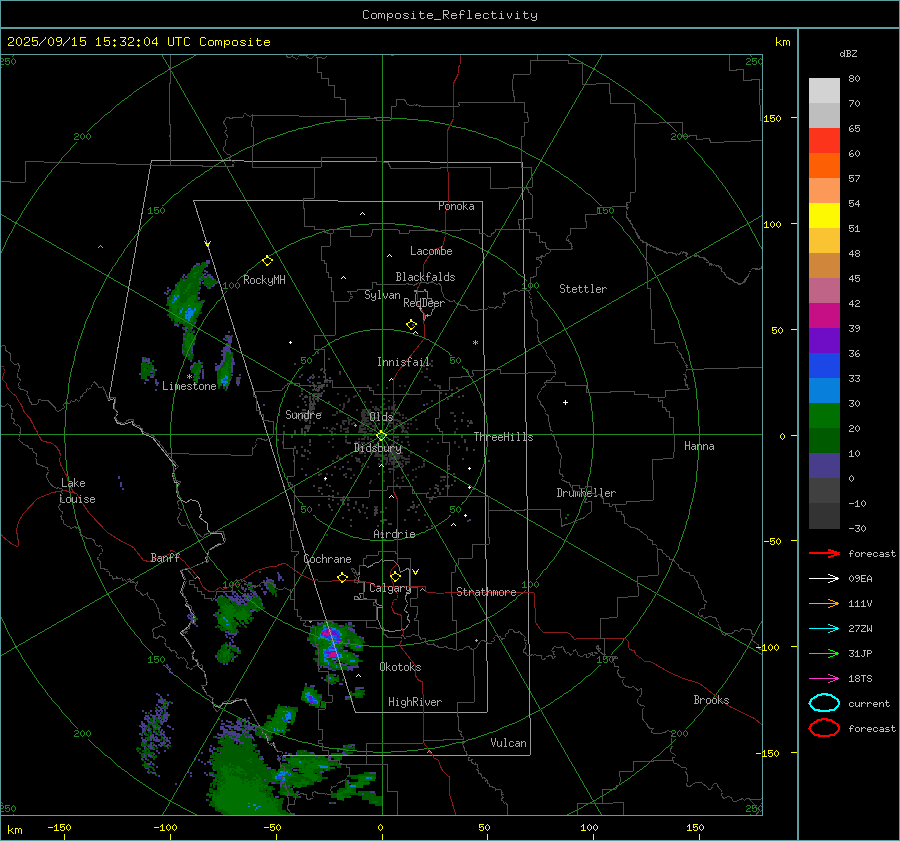Viewport: 900px width, 841px height.
Task: Click the yellow diamond marker under Cochrane
Action: tap(343, 578)
